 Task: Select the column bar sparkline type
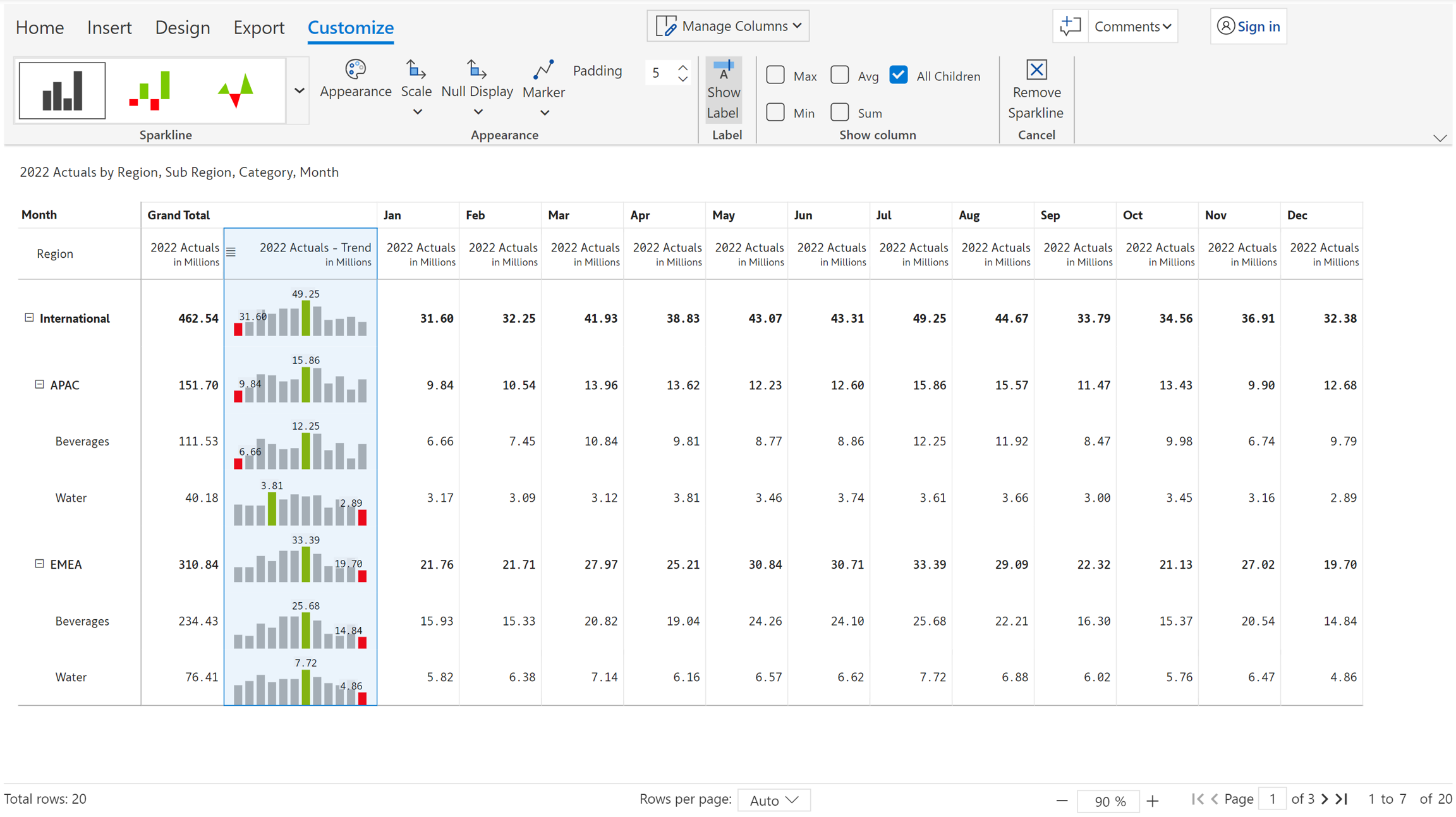(x=62, y=90)
